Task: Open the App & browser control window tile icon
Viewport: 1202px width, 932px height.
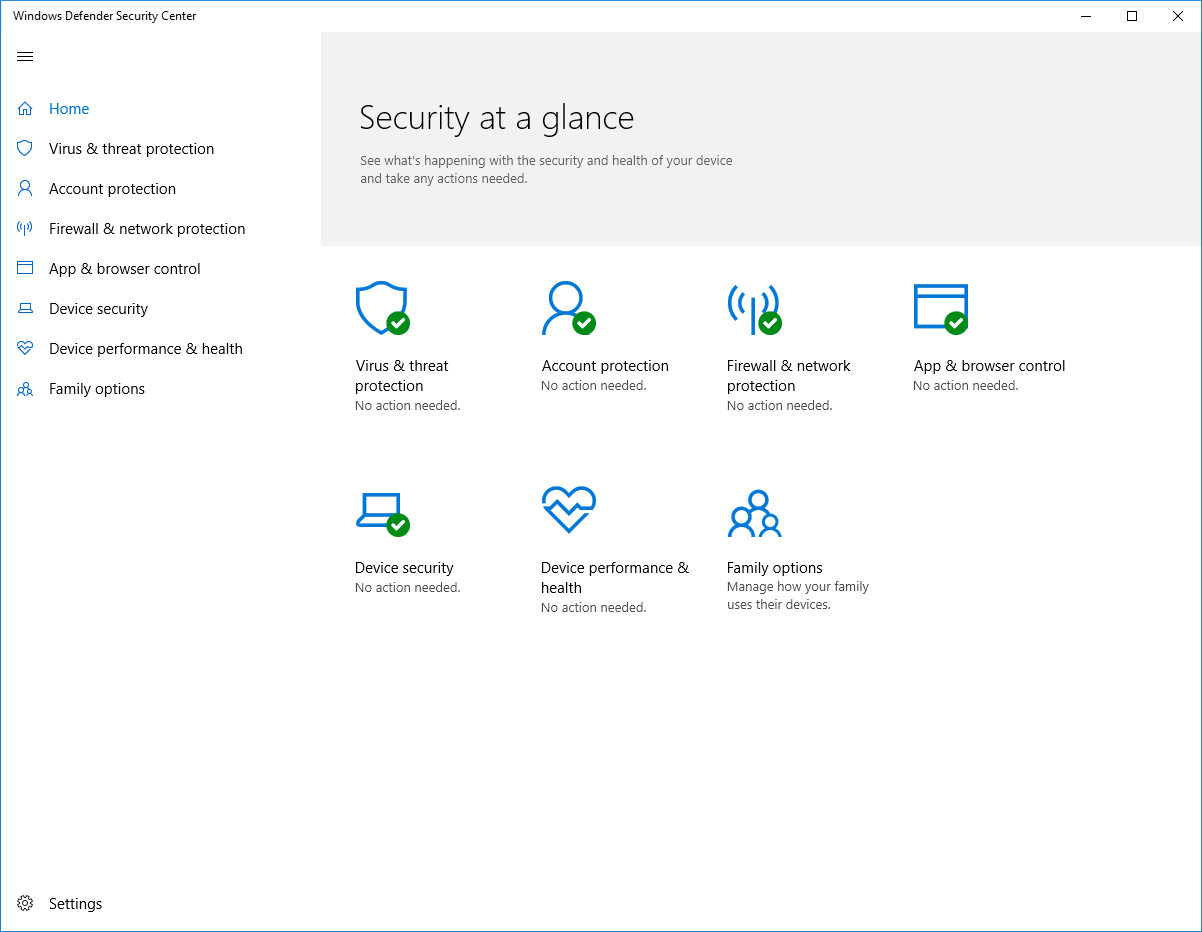Action: (x=940, y=308)
